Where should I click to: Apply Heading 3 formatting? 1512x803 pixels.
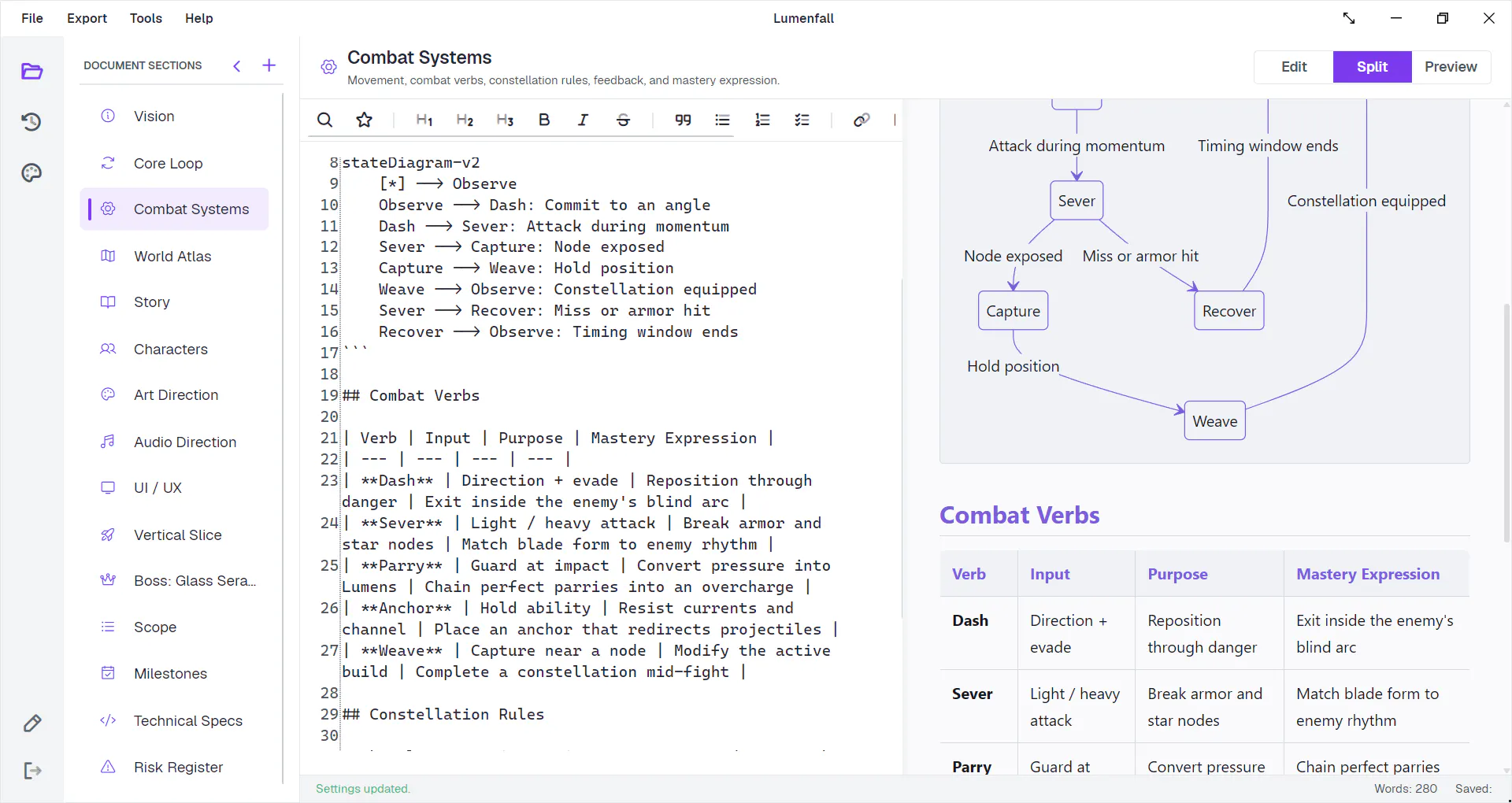click(505, 120)
